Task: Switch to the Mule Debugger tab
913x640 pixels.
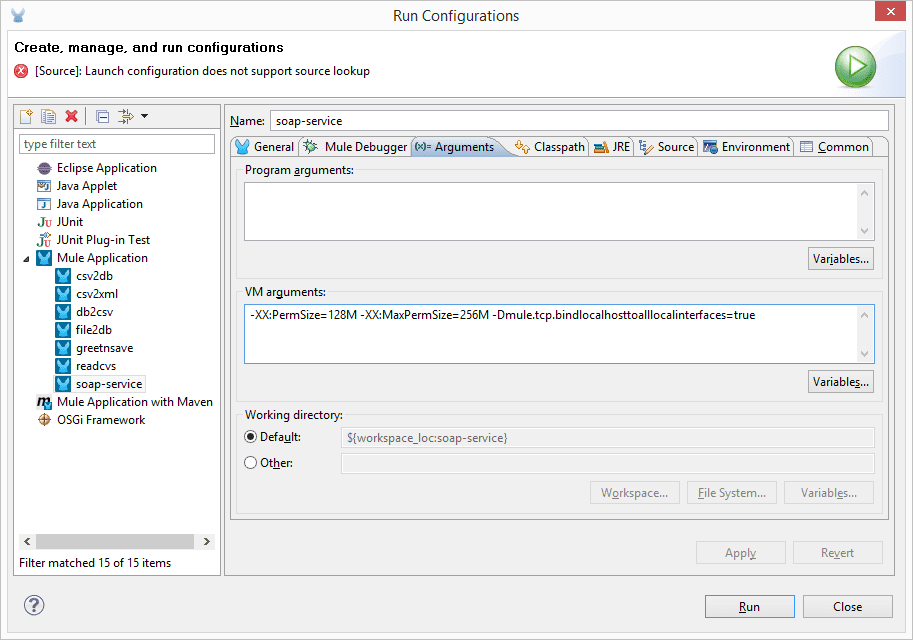Action: coord(356,147)
